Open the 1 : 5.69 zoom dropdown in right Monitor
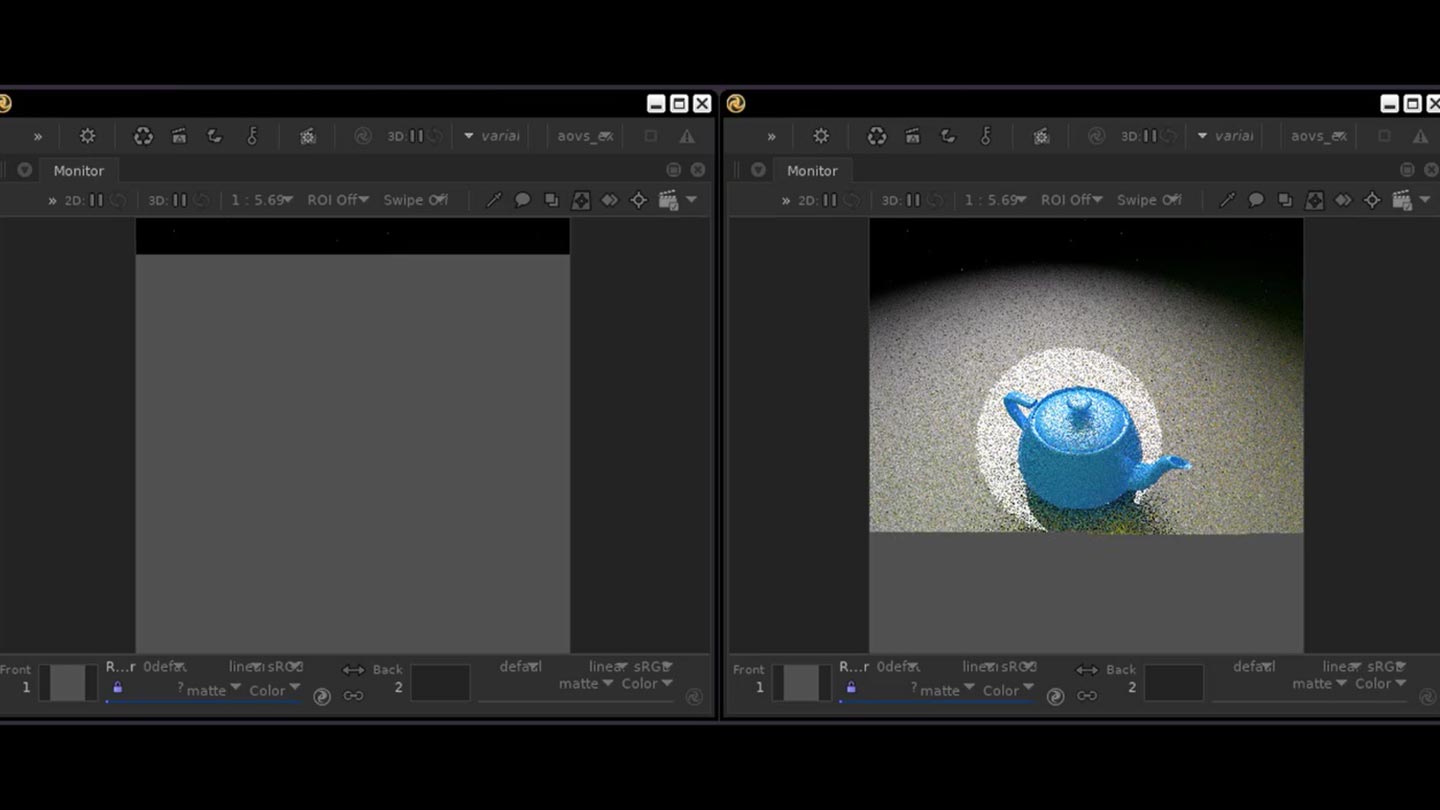 pos(996,200)
